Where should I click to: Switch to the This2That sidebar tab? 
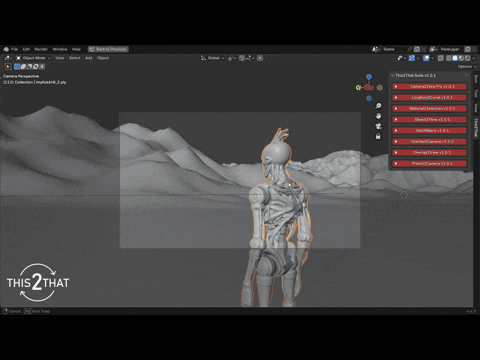click(476, 127)
